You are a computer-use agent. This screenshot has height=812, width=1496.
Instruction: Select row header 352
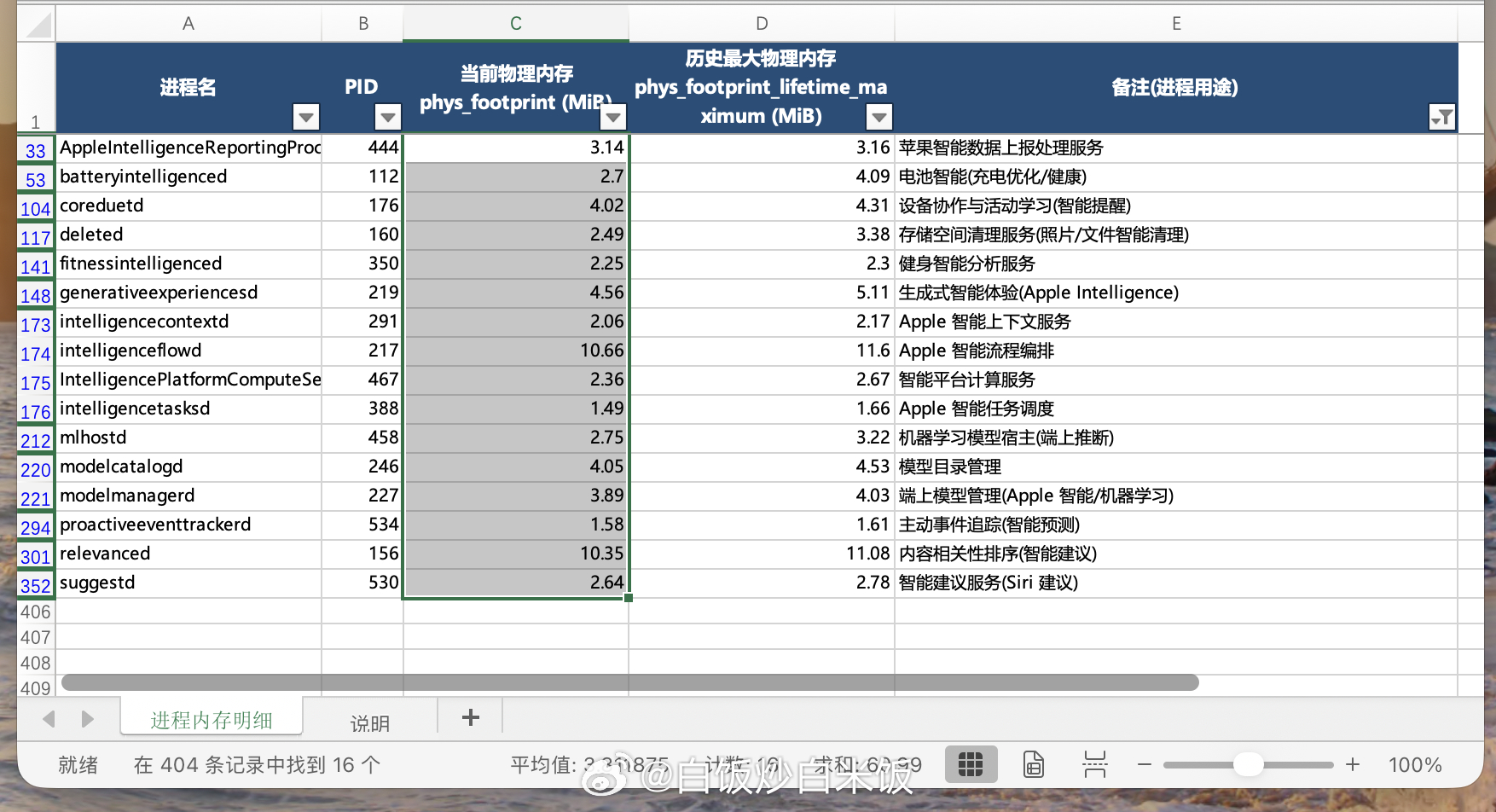tap(36, 585)
